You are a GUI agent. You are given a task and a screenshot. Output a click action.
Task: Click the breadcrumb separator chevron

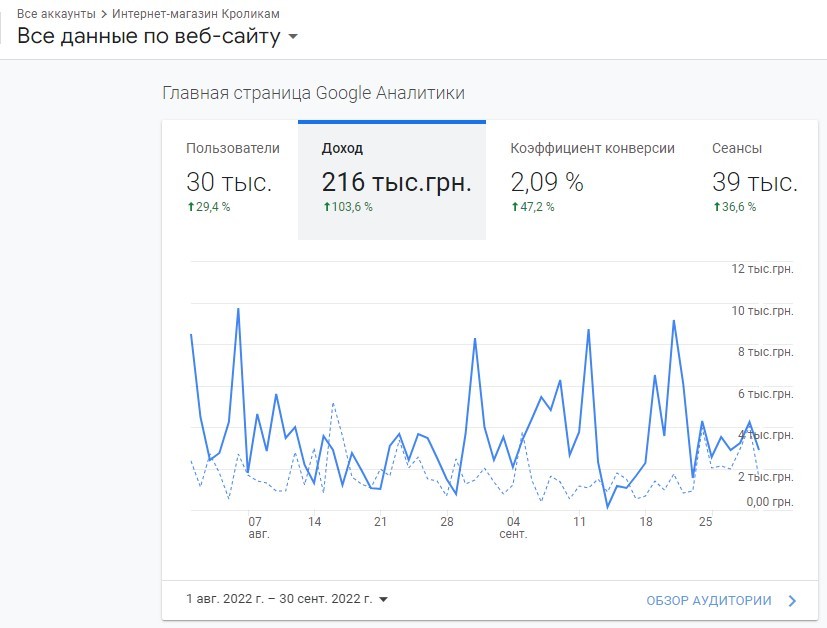point(104,14)
